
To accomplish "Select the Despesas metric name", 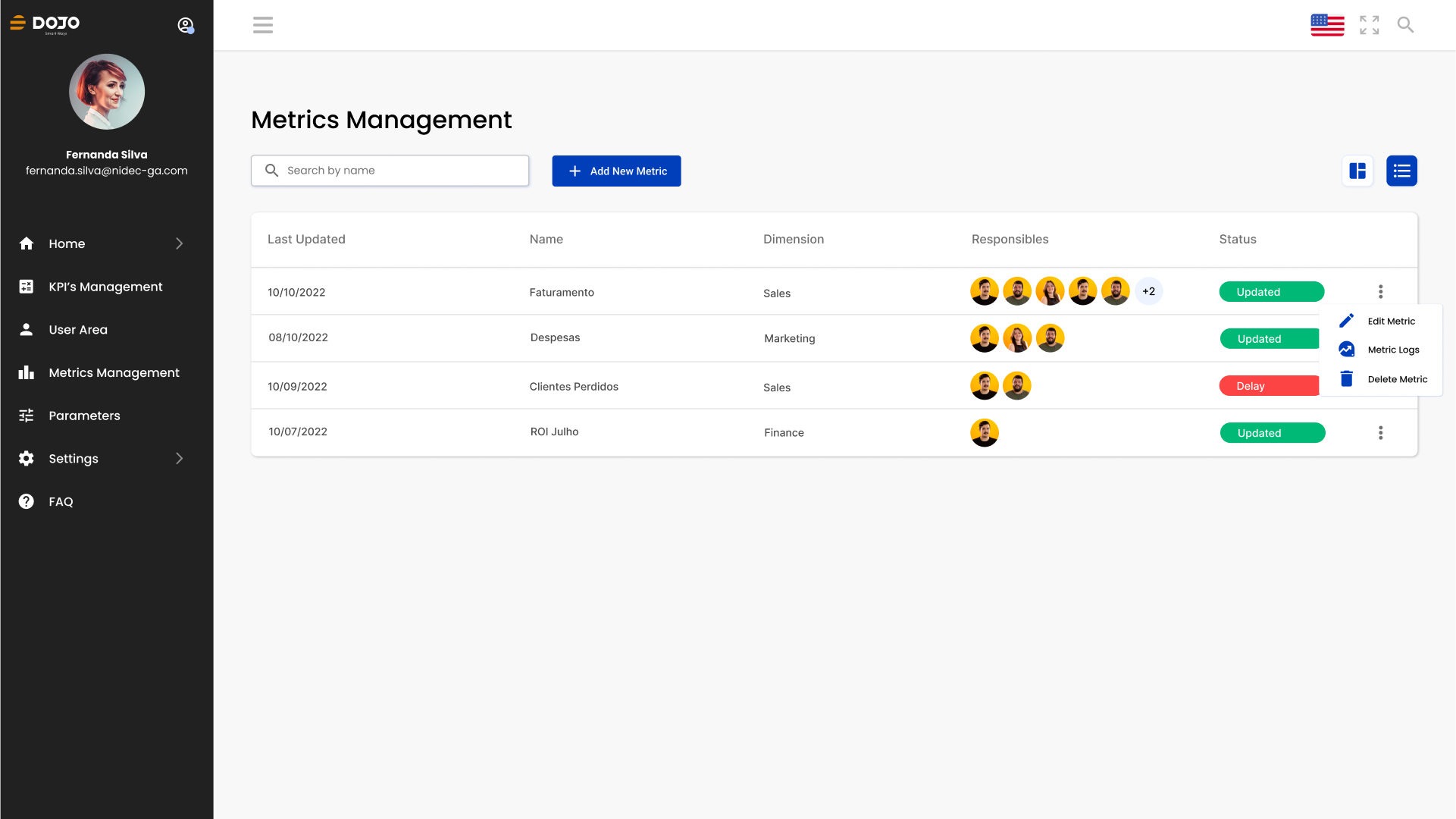I will pyautogui.click(x=555, y=337).
